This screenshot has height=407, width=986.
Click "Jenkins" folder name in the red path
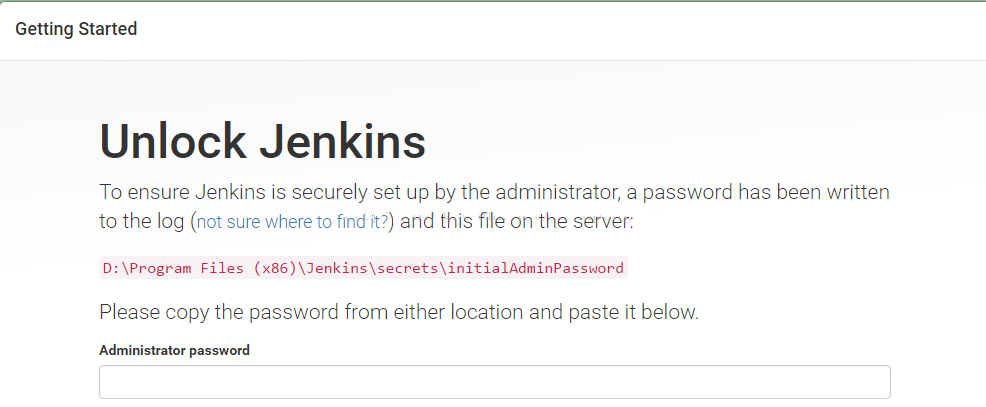coord(343,268)
